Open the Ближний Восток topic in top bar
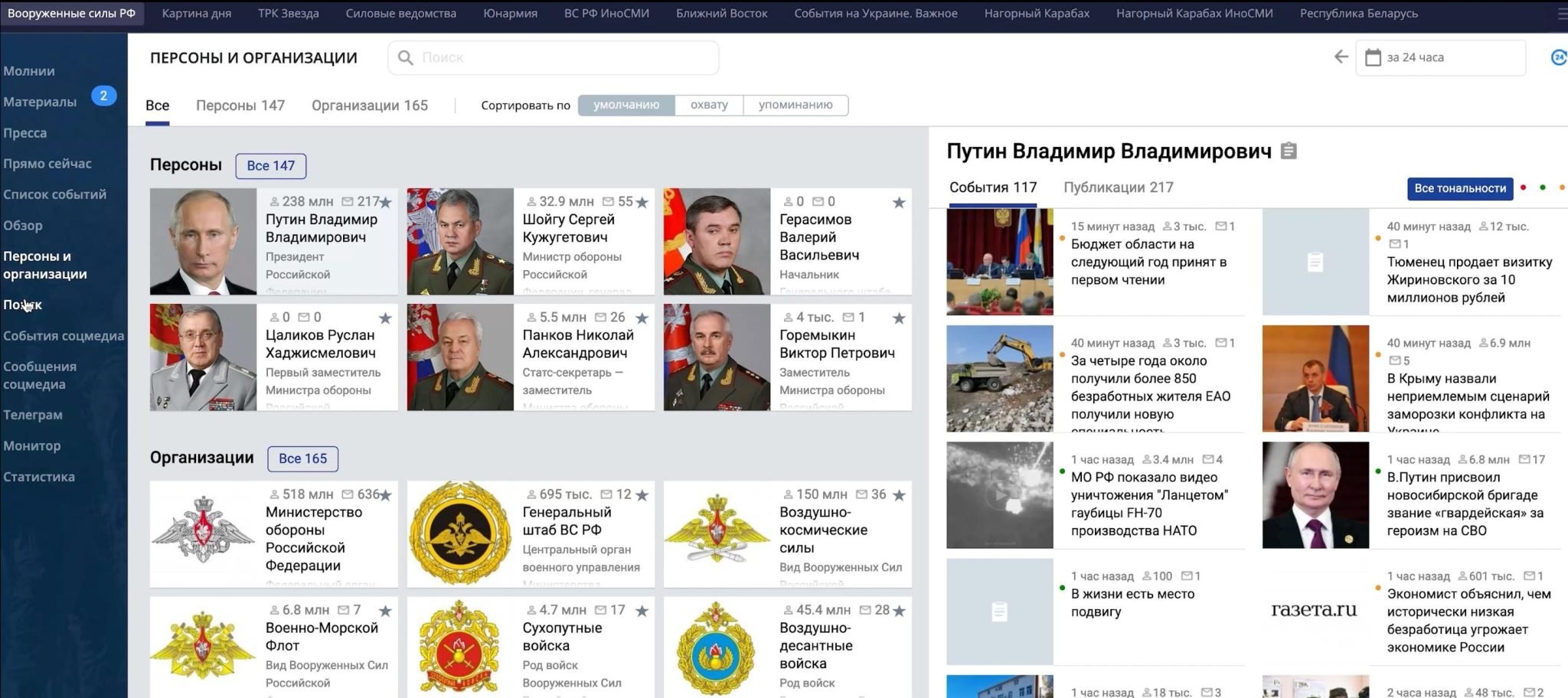The width and height of the screenshot is (1568, 698). point(721,13)
